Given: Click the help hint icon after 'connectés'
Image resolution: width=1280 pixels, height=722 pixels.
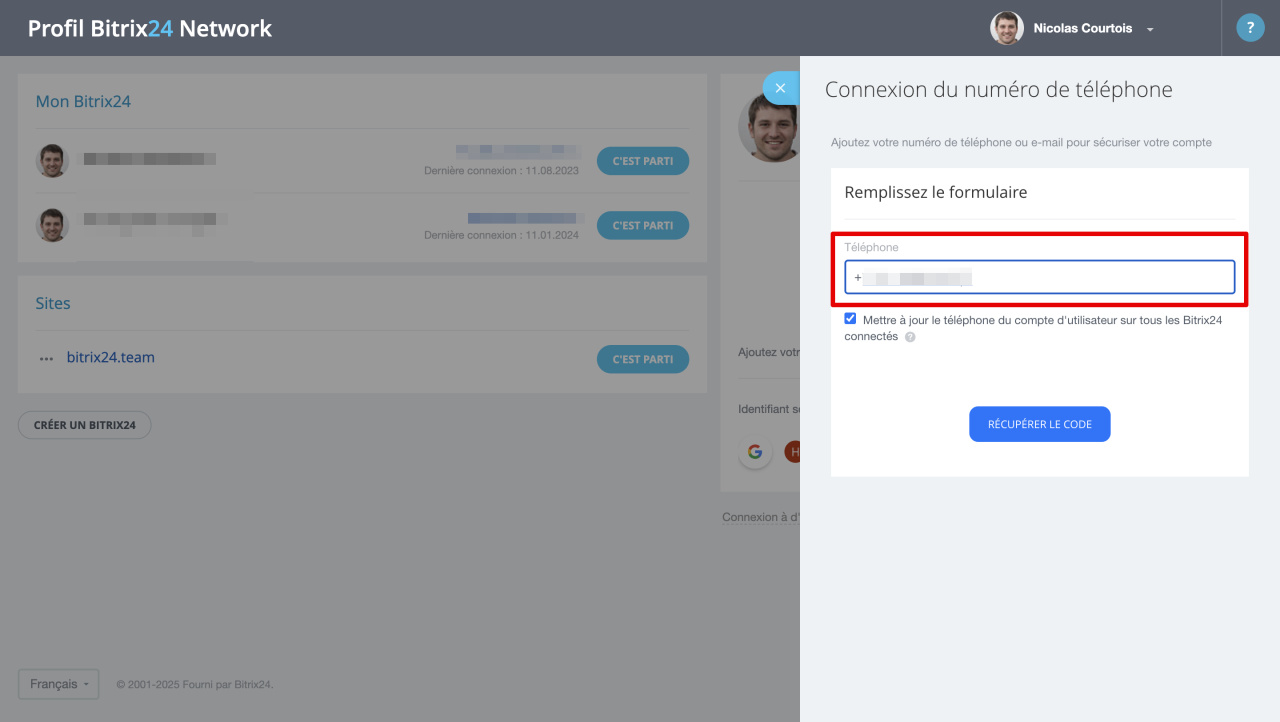Looking at the screenshot, I should pos(910,337).
